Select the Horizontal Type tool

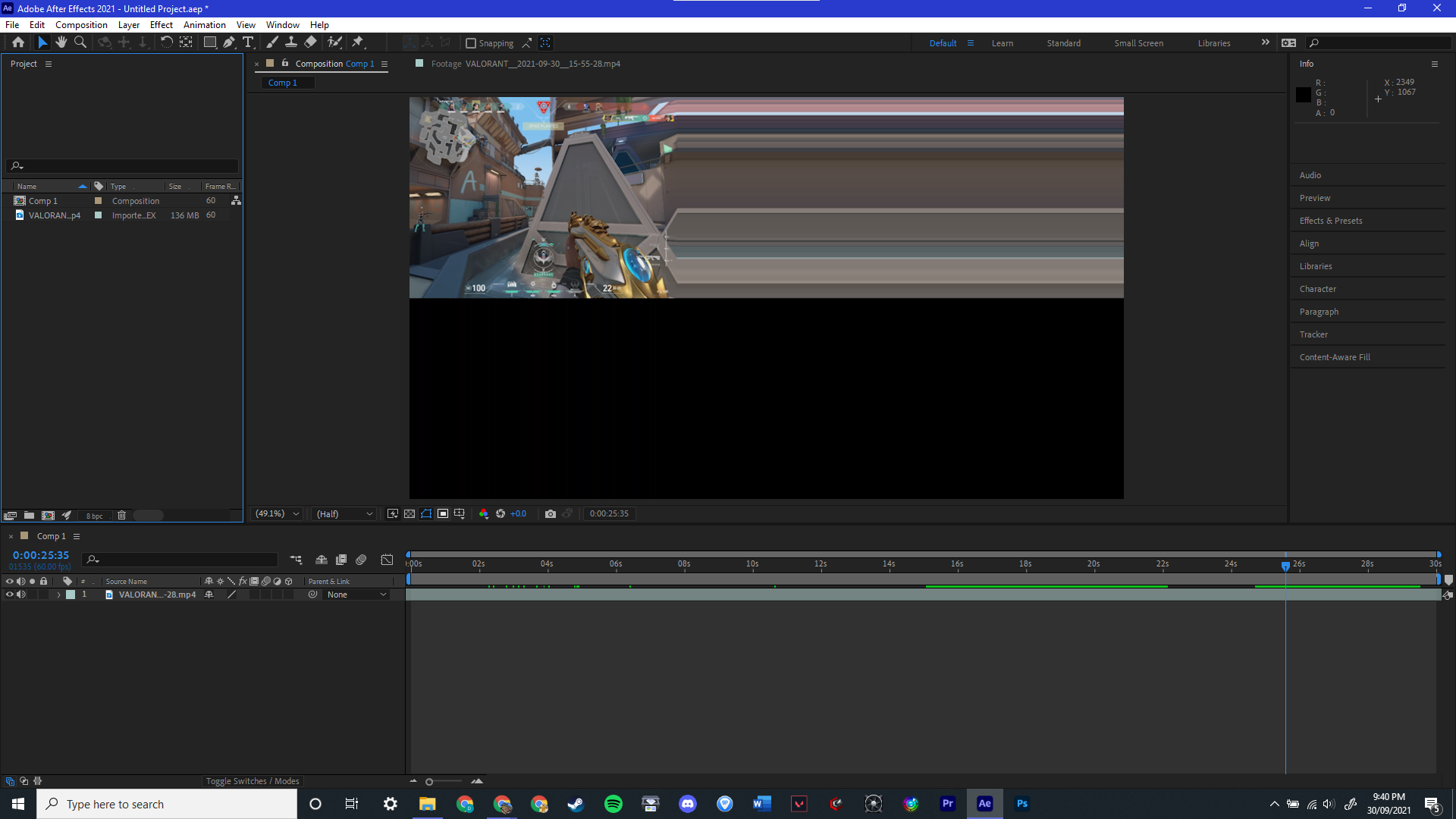point(248,42)
